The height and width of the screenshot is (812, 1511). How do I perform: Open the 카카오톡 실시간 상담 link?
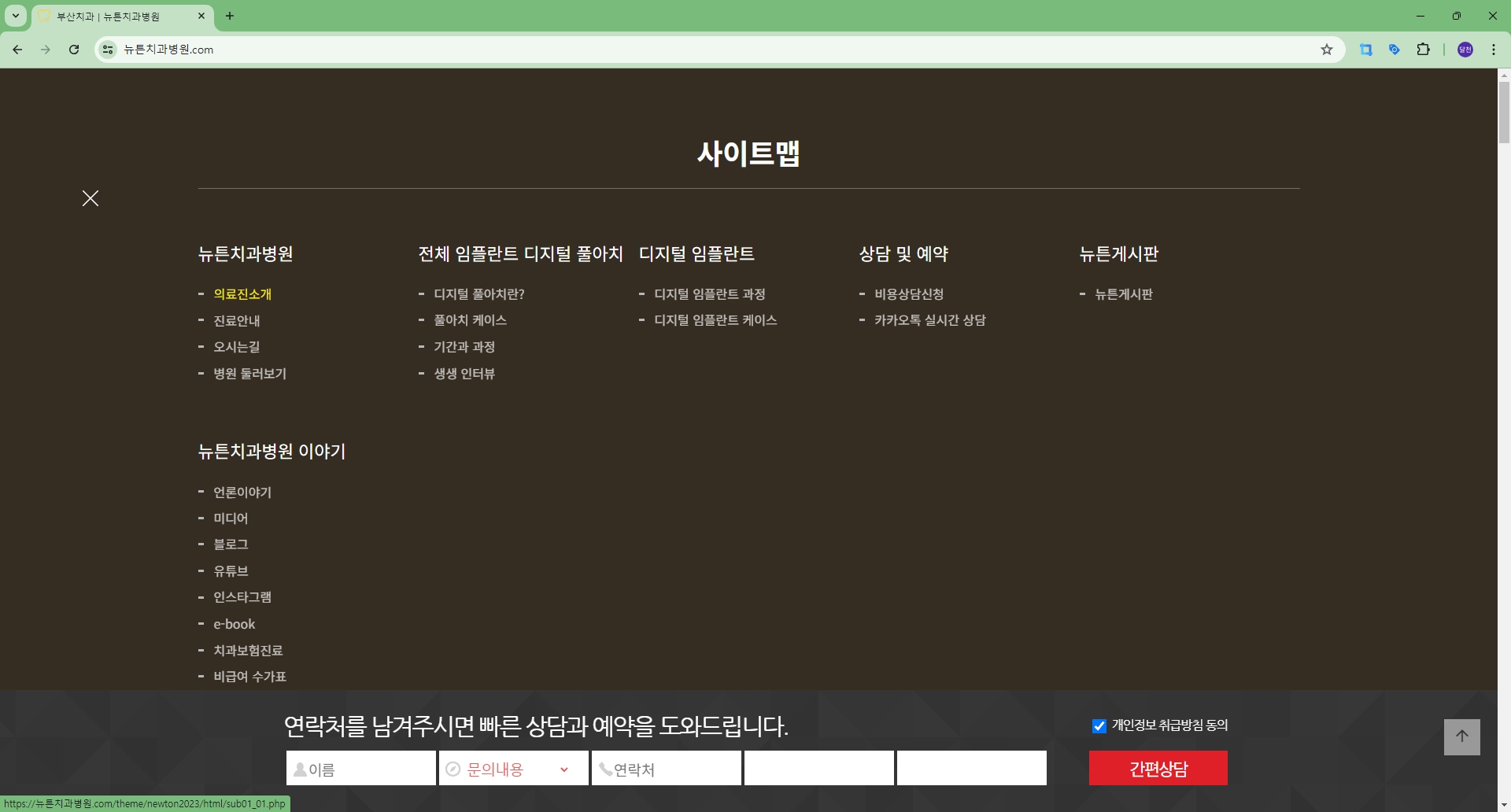click(x=929, y=320)
